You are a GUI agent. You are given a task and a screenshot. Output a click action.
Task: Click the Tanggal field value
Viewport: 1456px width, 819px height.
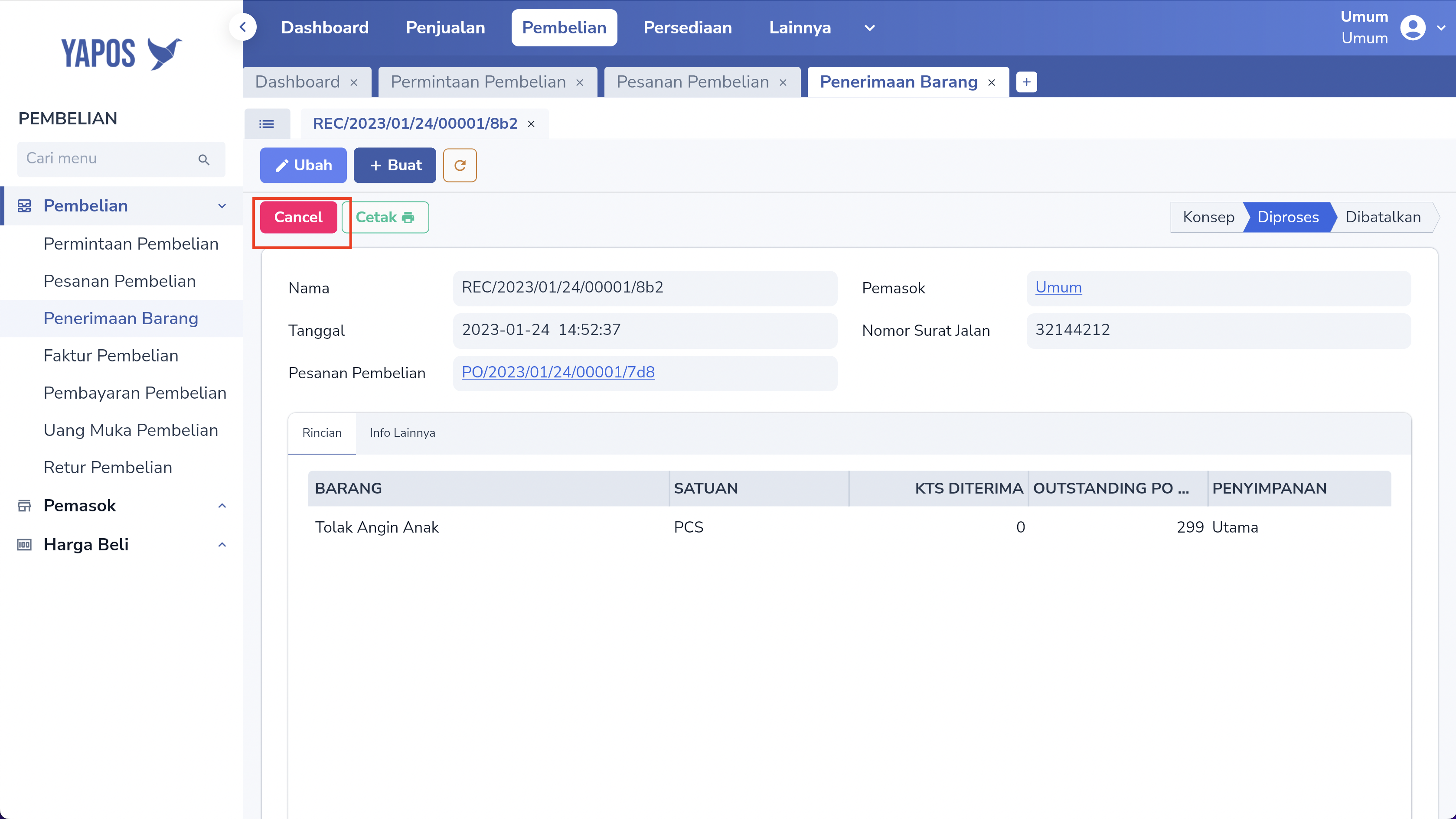[645, 331]
